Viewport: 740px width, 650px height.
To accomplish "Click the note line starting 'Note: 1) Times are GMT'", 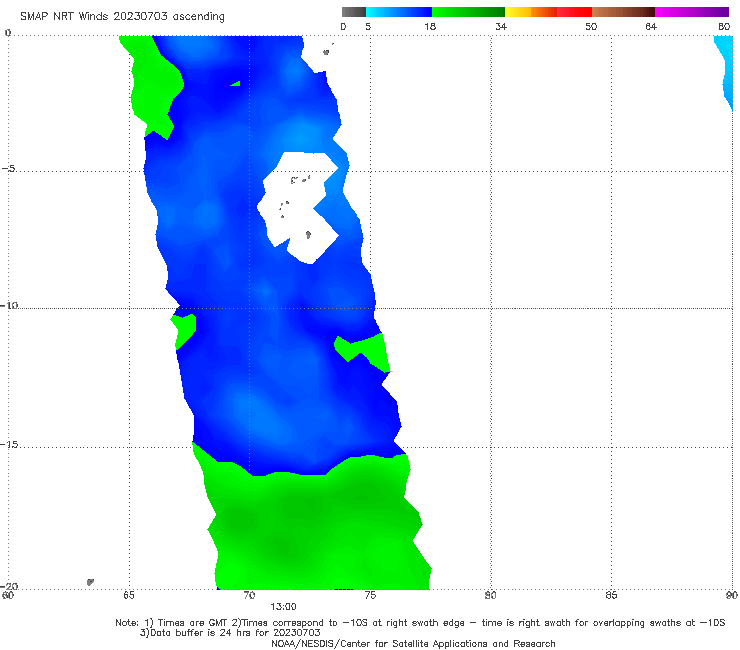I will [x=420, y=623].
